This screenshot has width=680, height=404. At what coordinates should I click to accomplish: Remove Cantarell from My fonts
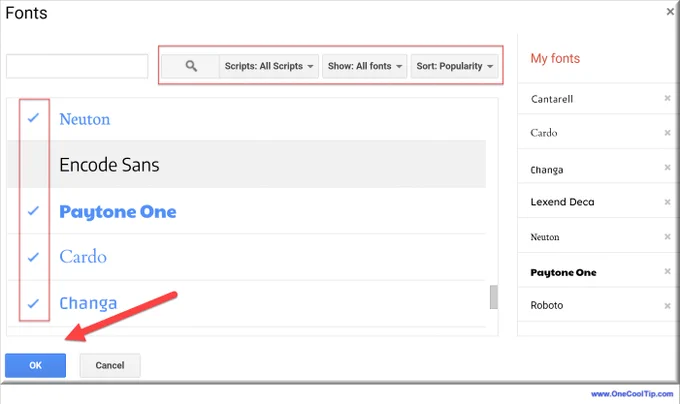(x=667, y=98)
